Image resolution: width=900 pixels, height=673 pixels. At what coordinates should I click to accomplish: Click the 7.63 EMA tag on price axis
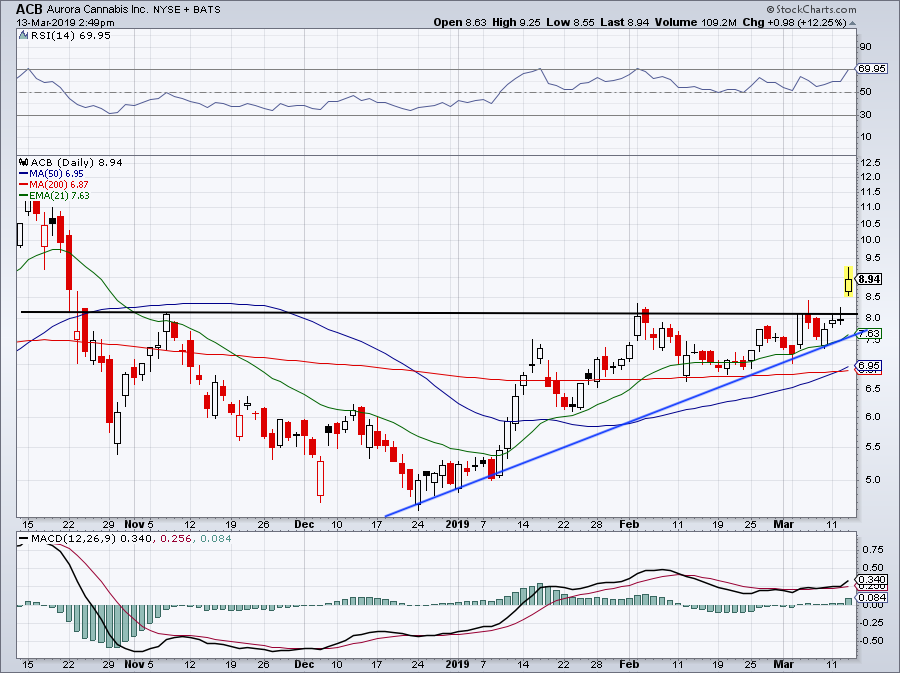pos(870,333)
